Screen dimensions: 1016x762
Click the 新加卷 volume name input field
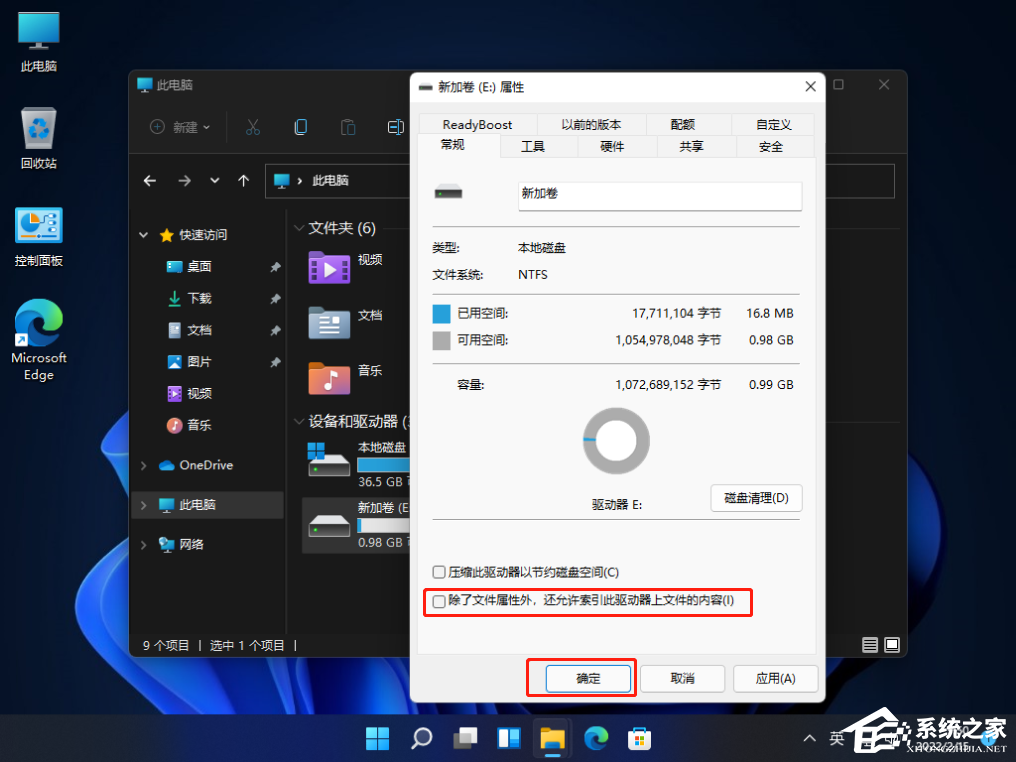[660, 195]
